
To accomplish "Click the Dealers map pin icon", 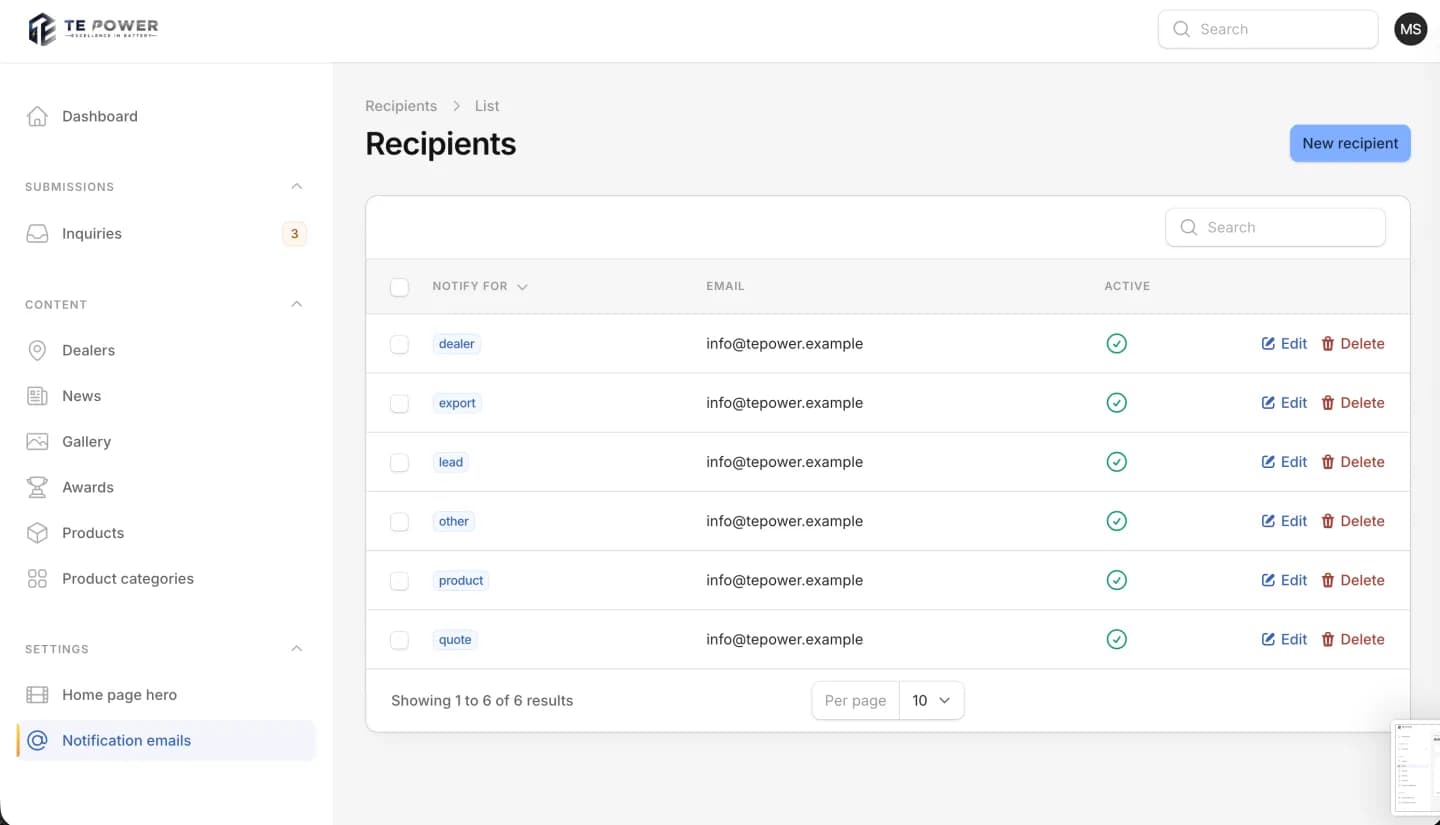I will point(37,350).
